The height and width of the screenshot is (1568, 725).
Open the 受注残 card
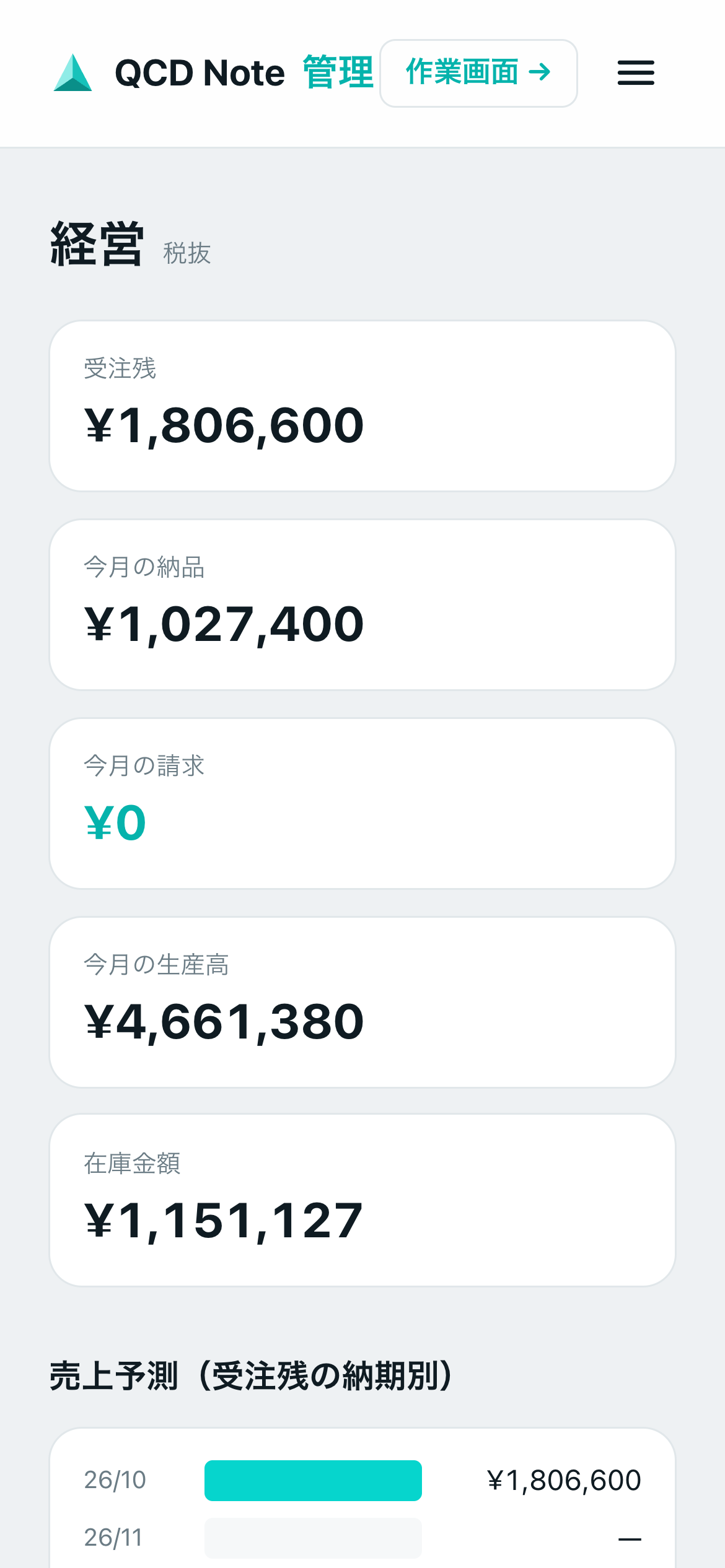[362, 406]
